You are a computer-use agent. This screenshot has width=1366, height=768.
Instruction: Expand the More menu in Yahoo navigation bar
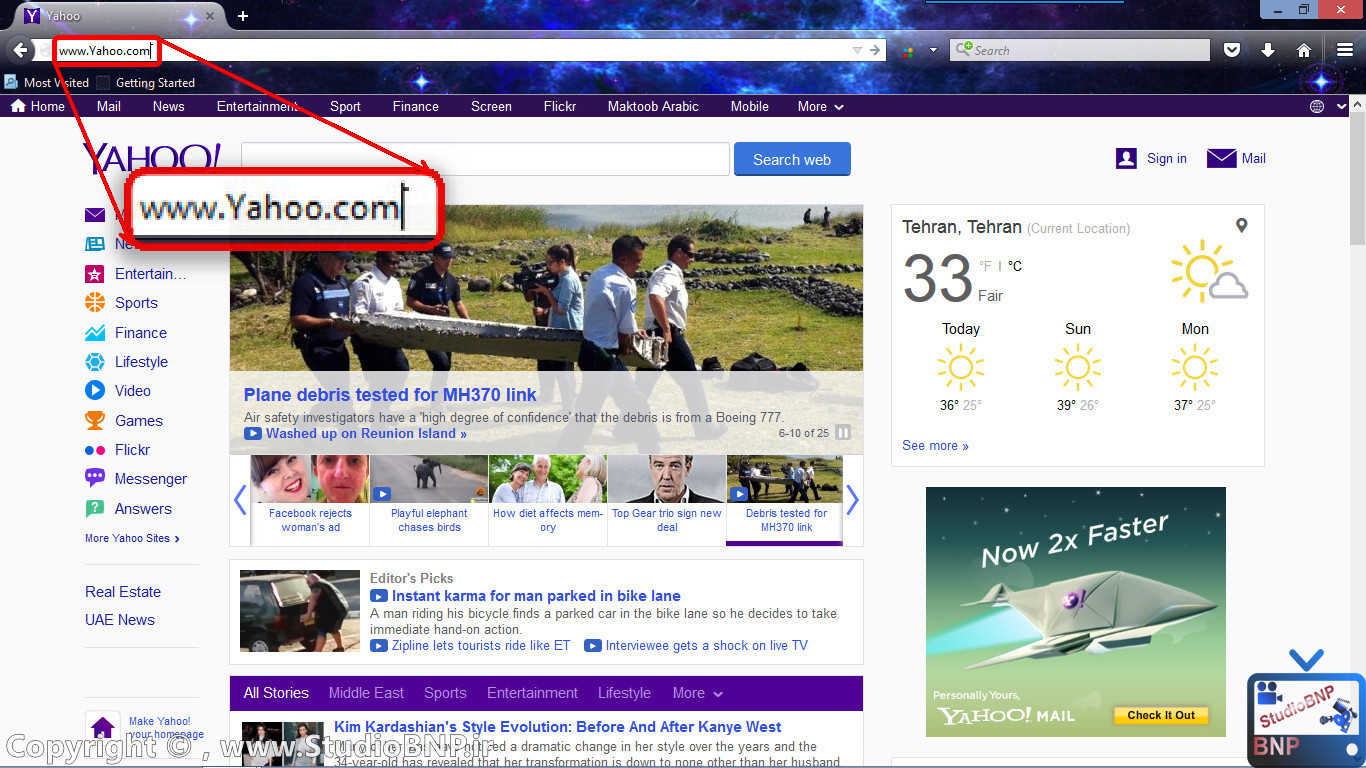click(820, 106)
